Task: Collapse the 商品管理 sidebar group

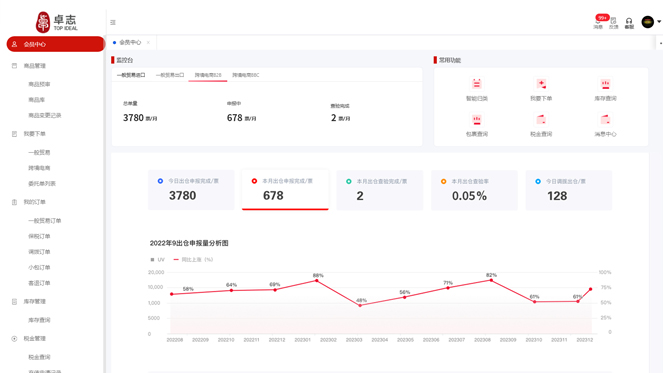Action: coord(35,66)
